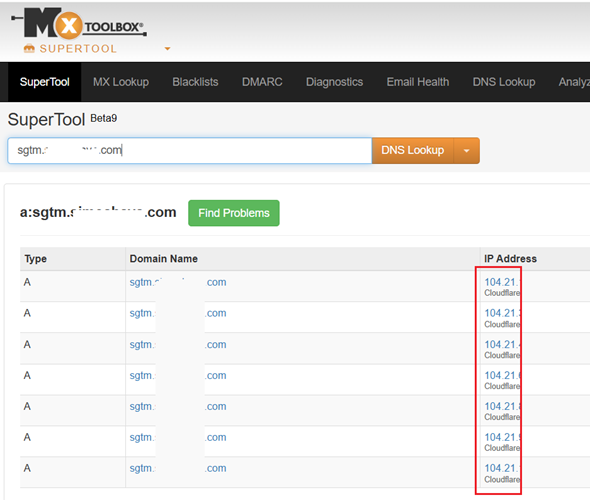Click the sixth row's 104.21 IP link
The height and width of the screenshot is (500, 590).
click(x=502, y=437)
